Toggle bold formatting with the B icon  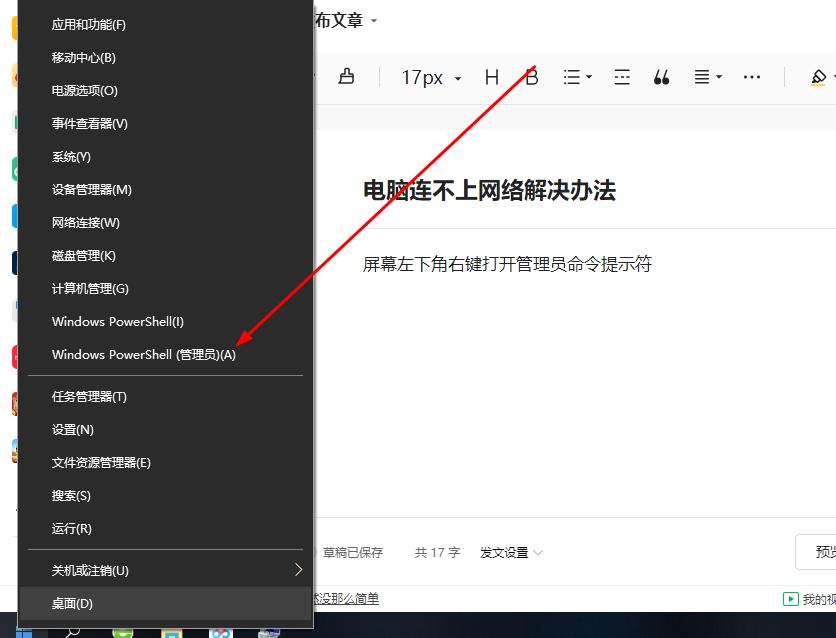pos(531,77)
